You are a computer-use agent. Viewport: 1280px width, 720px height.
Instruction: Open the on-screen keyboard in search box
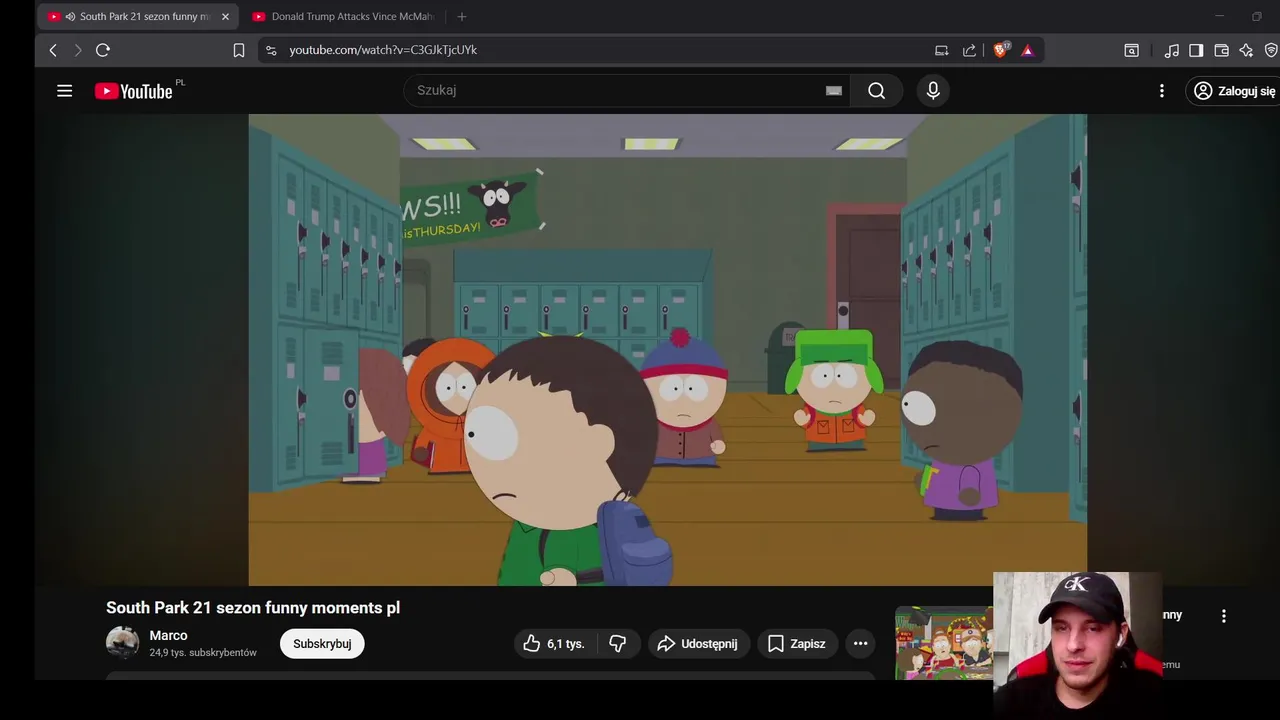point(833,91)
